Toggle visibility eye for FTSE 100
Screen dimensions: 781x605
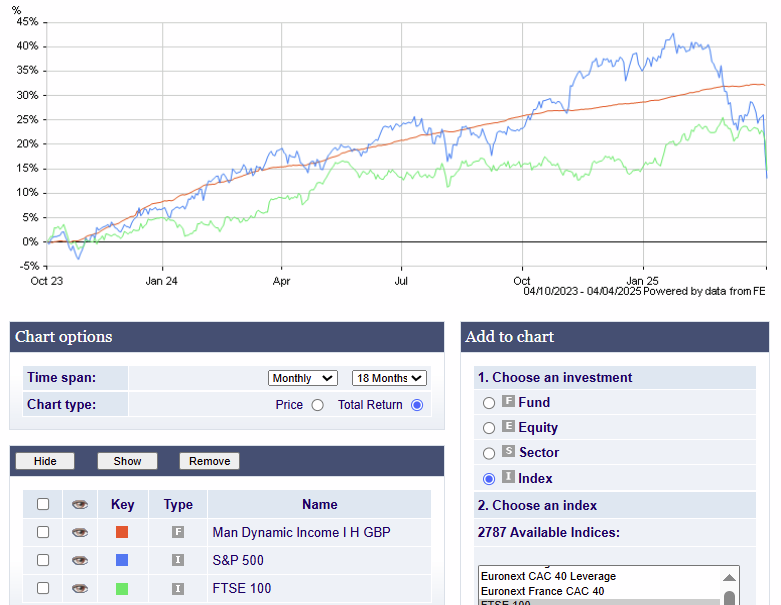coord(80,589)
